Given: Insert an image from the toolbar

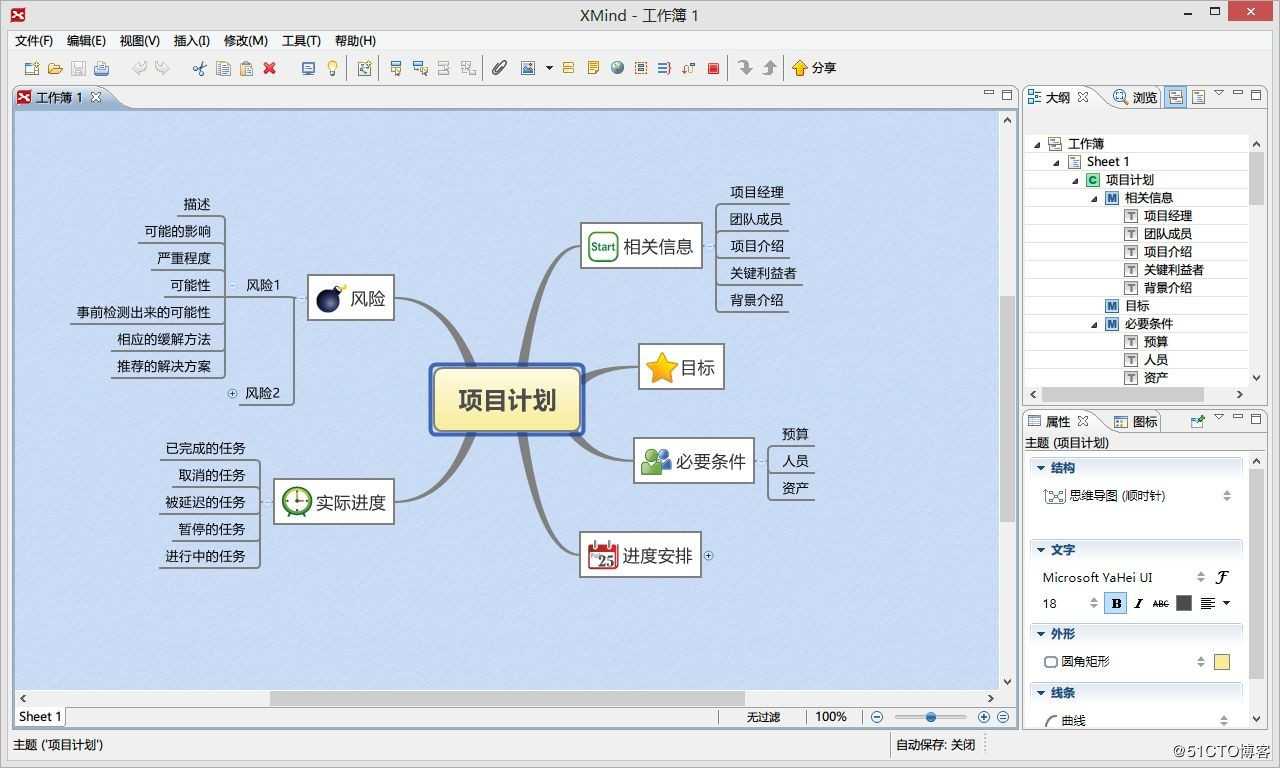Looking at the screenshot, I should click(x=528, y=68).
